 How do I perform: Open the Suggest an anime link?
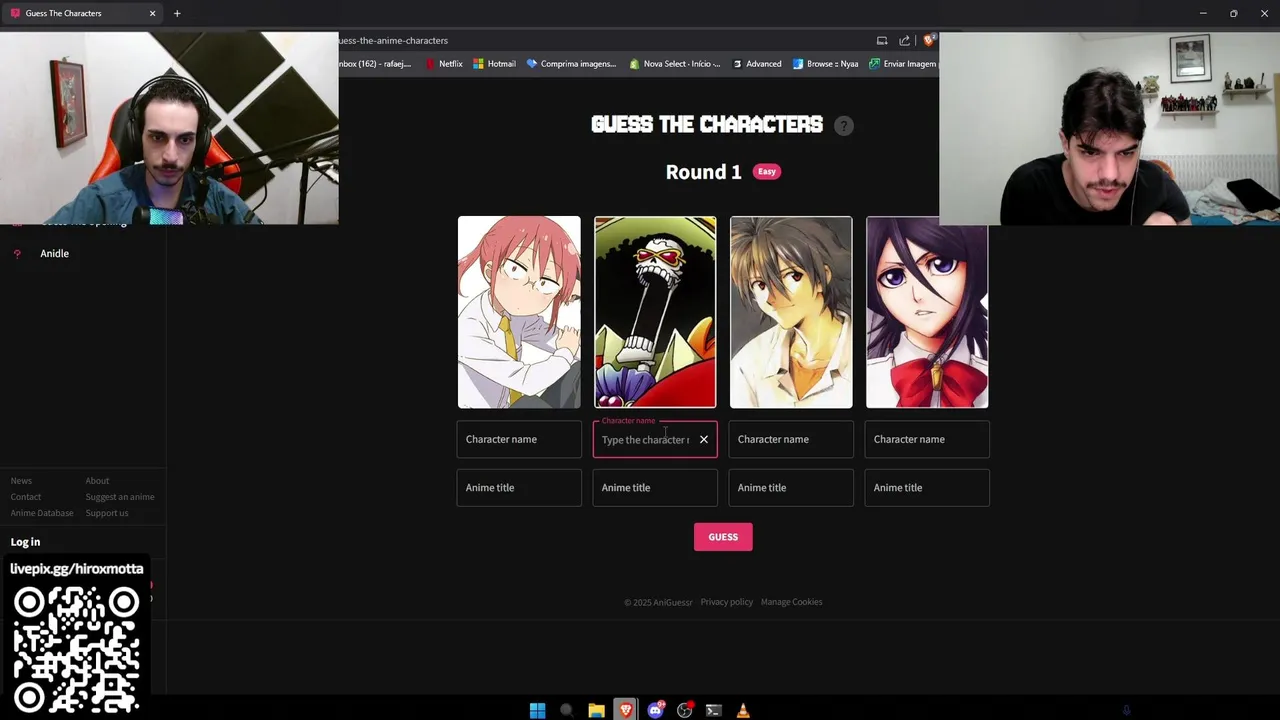coord(120,497)
